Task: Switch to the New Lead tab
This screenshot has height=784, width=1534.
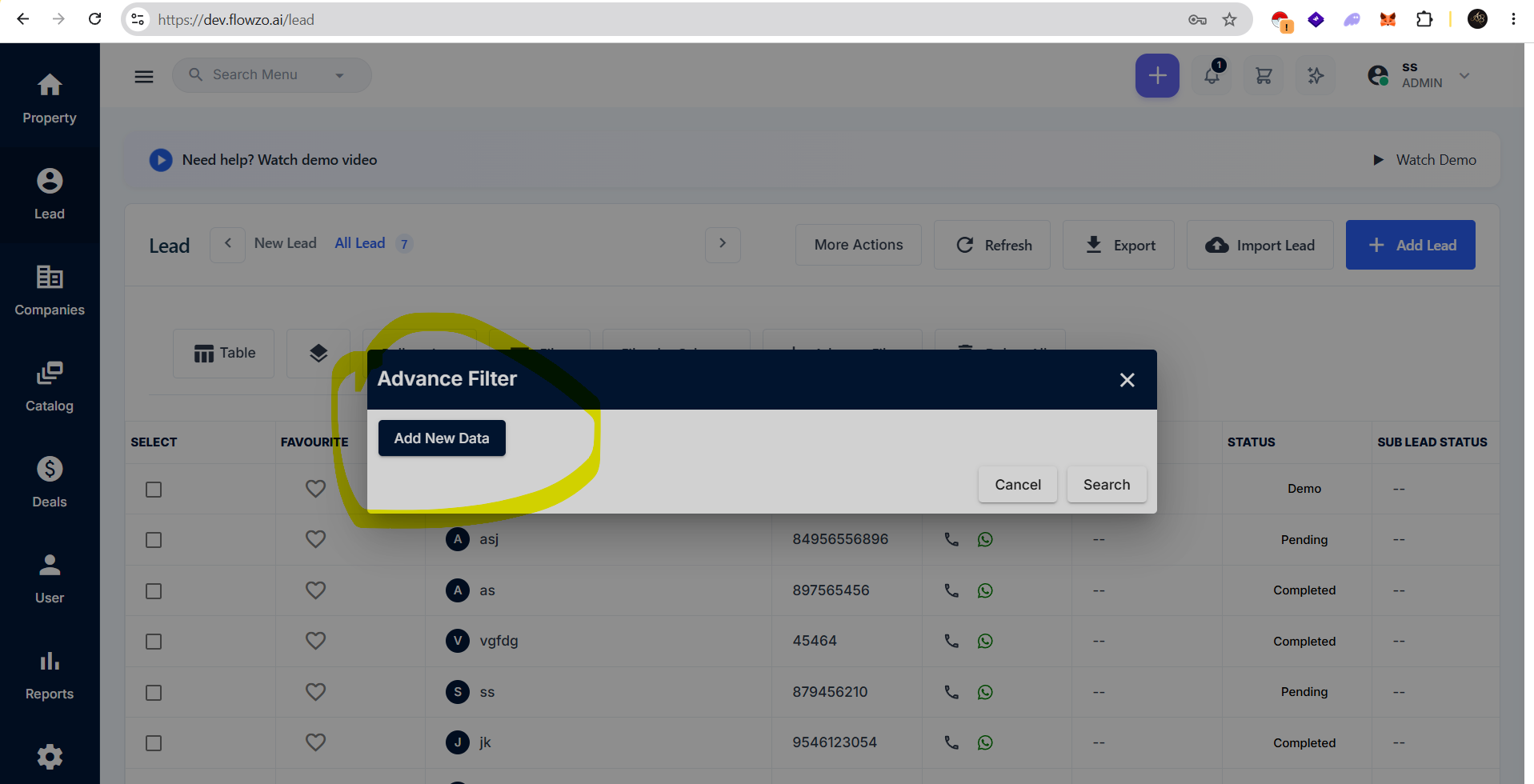Action: (x=286, y=243)
